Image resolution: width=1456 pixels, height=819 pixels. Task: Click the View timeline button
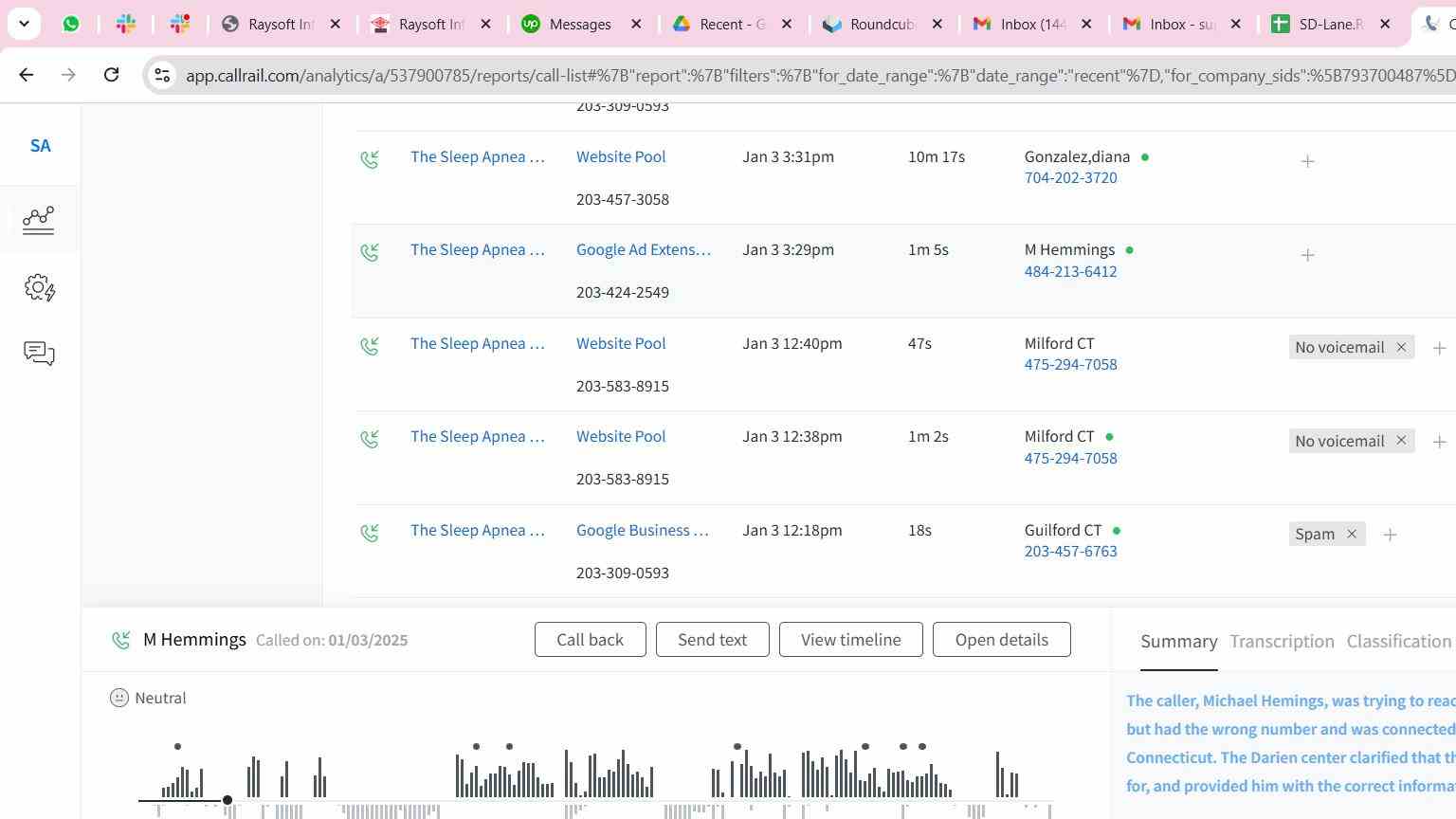pyautogui.click(x=850, y=640)
